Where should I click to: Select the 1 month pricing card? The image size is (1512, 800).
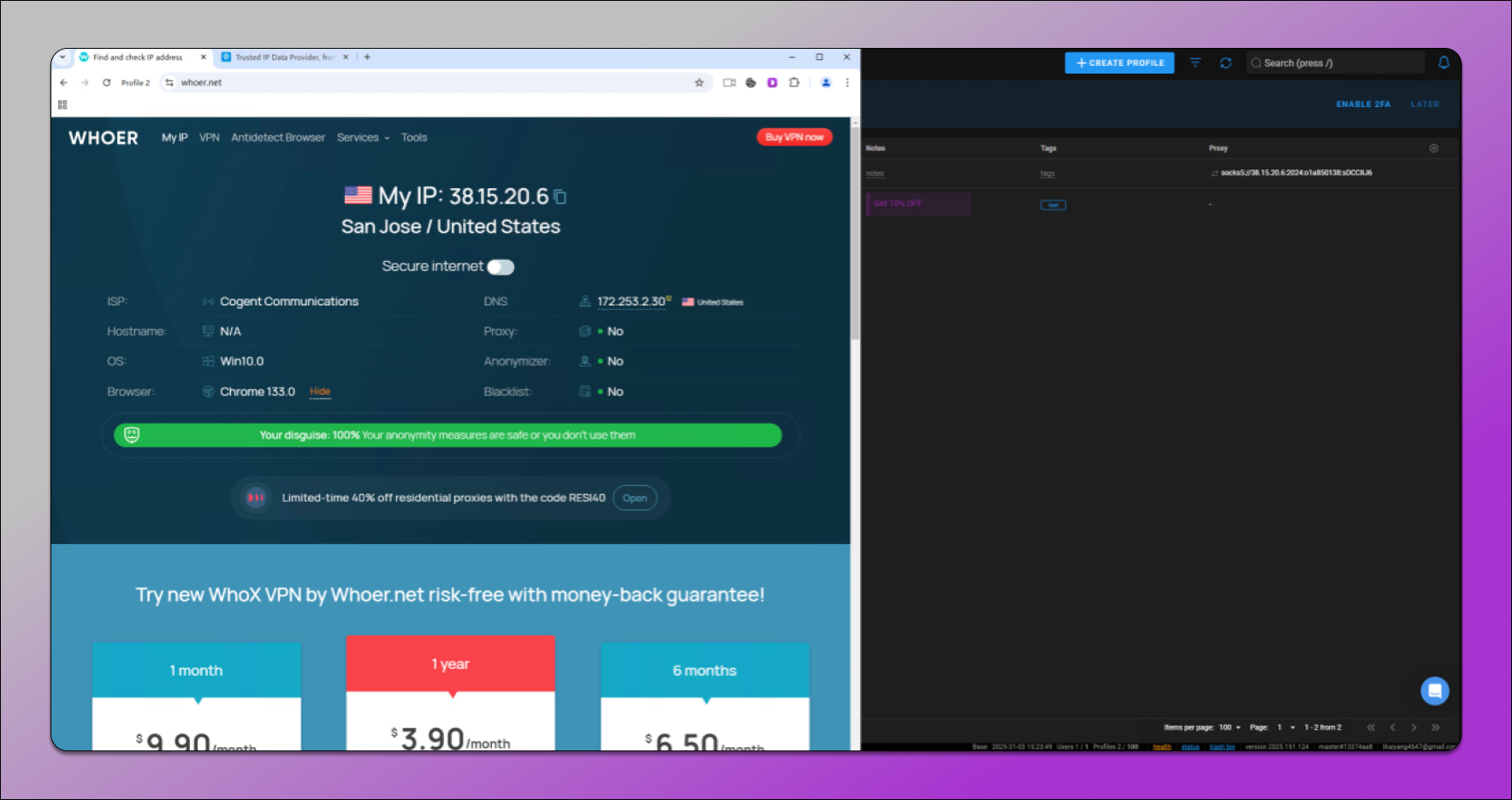pos(197,696)
